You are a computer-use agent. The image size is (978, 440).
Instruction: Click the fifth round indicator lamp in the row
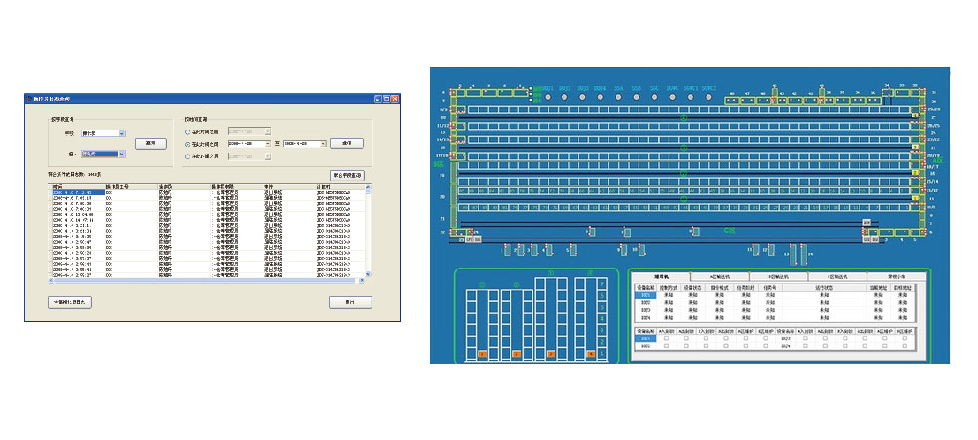(x=618, y=97)
